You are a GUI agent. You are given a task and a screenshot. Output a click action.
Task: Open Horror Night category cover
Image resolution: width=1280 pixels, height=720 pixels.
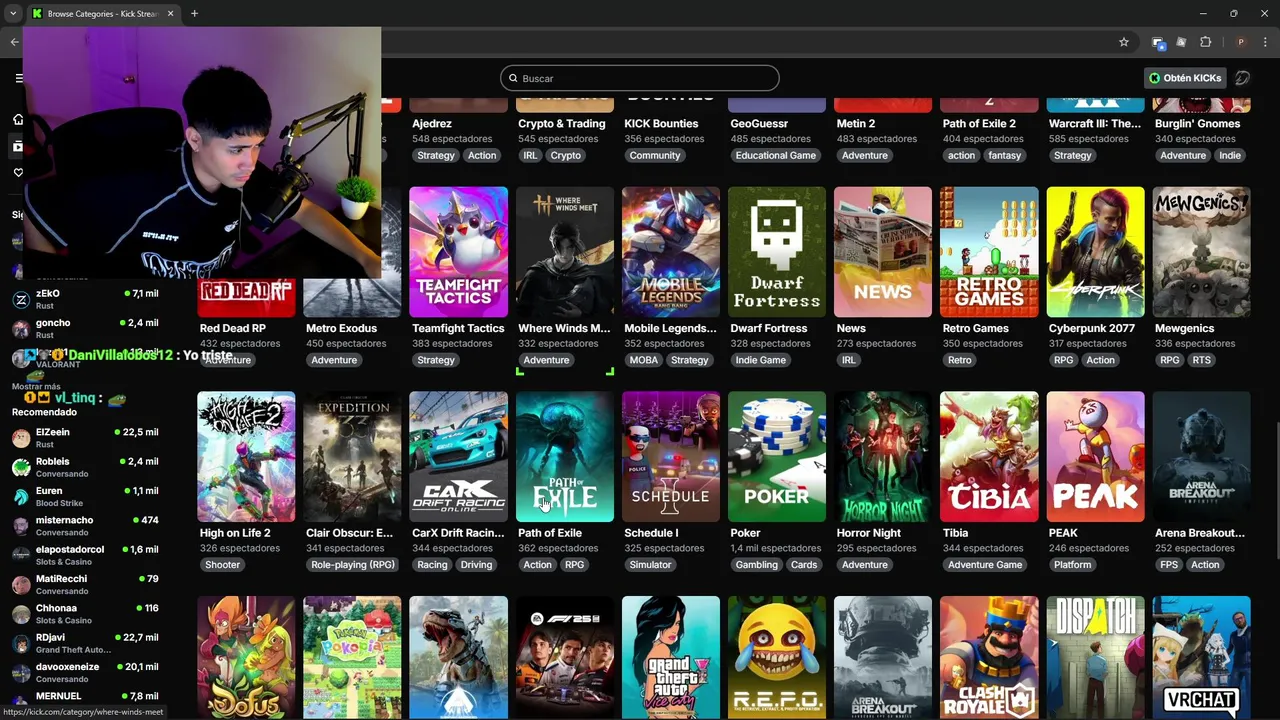[883, 457]
